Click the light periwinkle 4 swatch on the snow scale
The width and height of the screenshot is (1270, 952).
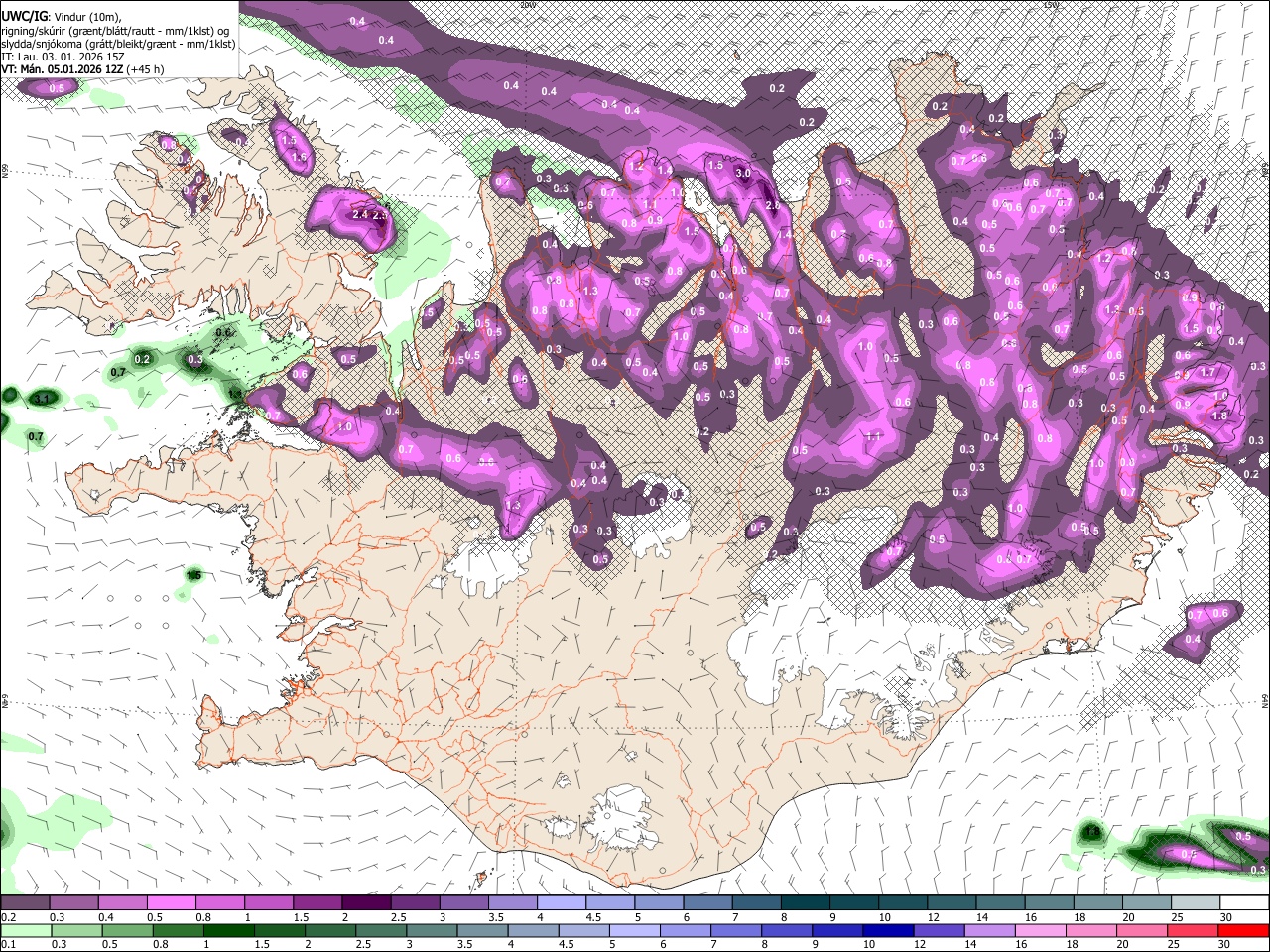point(562,902)
